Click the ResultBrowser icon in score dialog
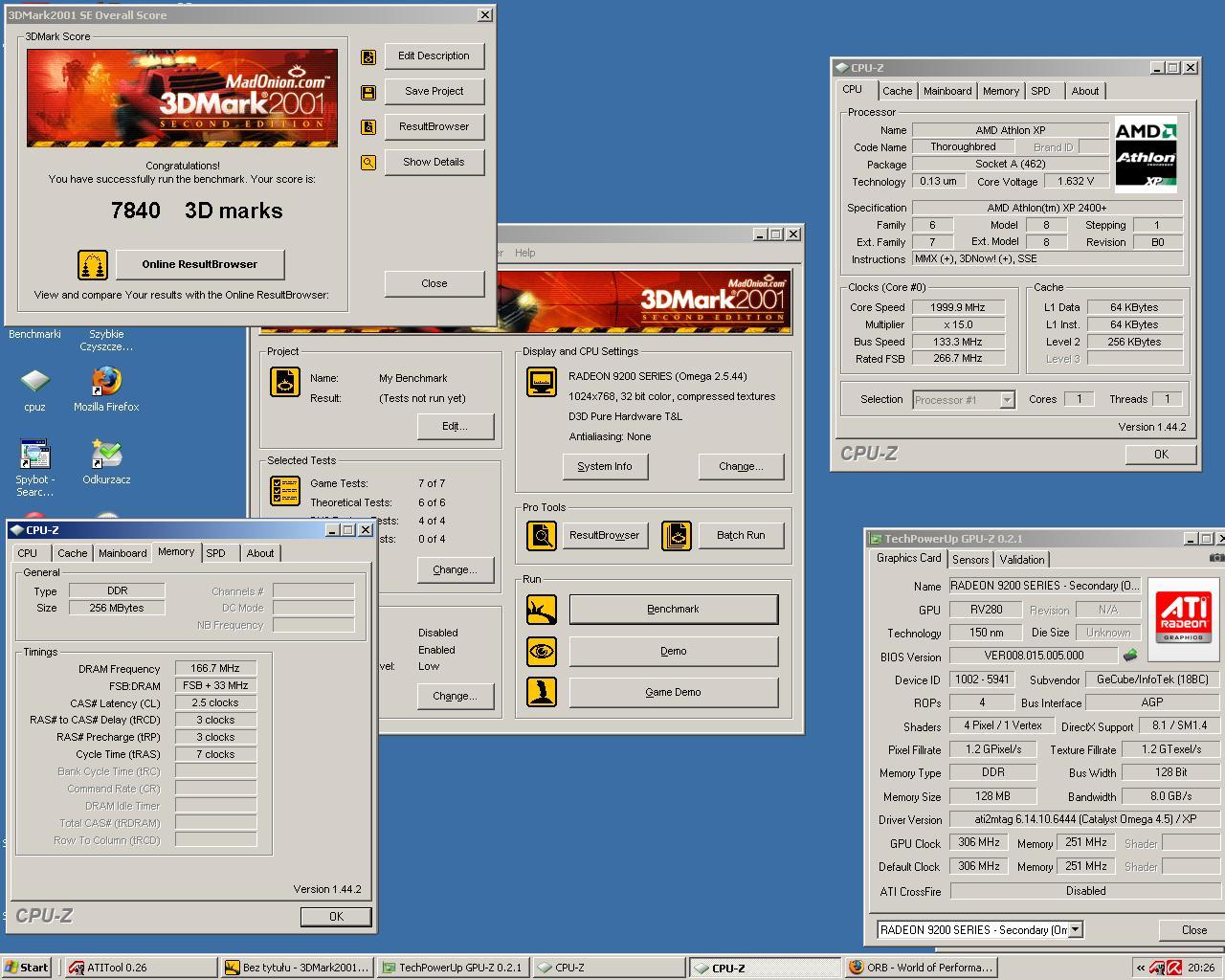Screen dimensions: 1225x980 [x=368, y=127]
